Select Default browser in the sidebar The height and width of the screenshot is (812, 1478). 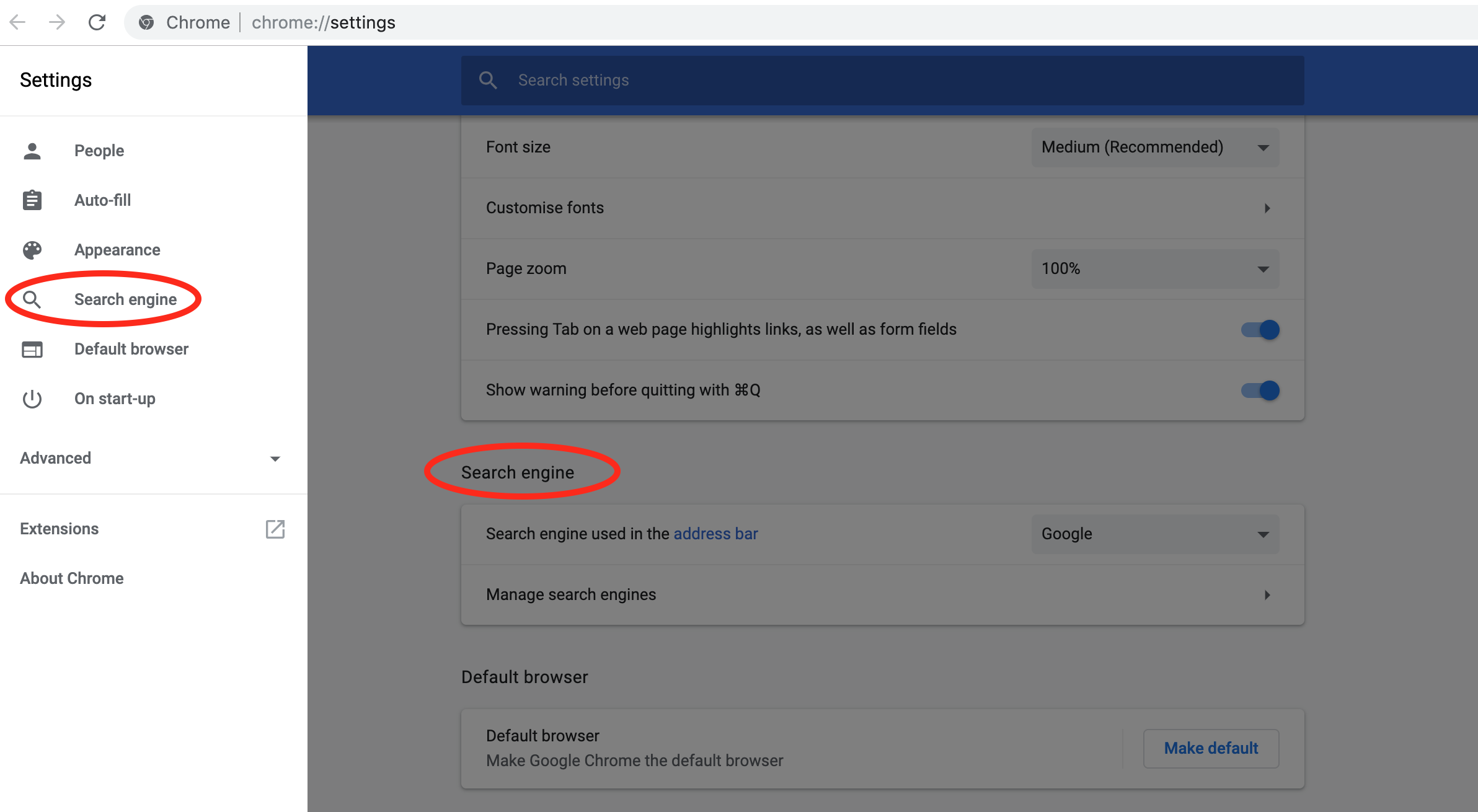[131, 349]
